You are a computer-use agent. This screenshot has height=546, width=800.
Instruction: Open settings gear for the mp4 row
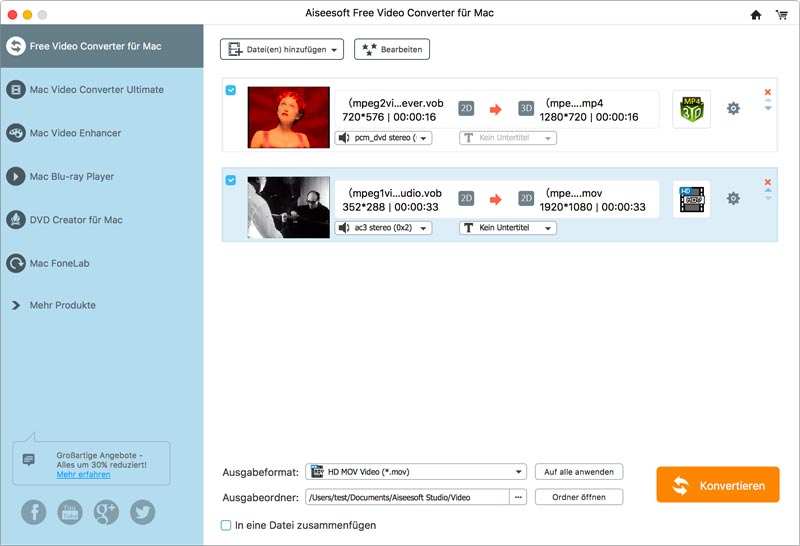point(733,108)
